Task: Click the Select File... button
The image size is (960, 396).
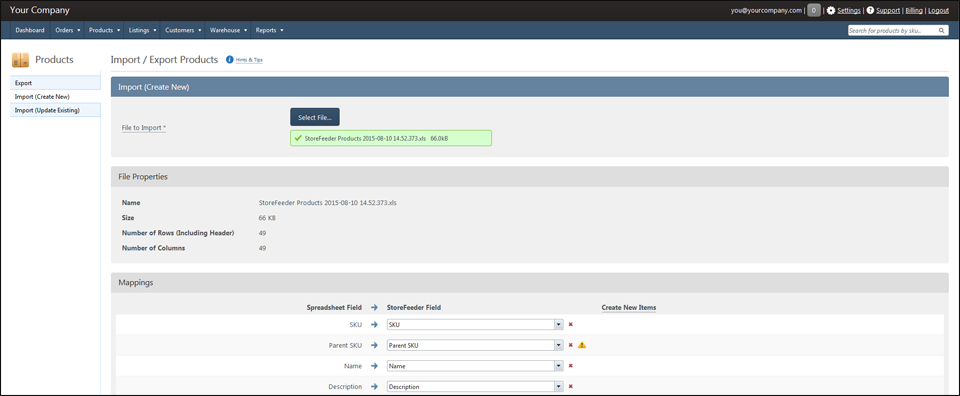Action: (x=315, y=117)
